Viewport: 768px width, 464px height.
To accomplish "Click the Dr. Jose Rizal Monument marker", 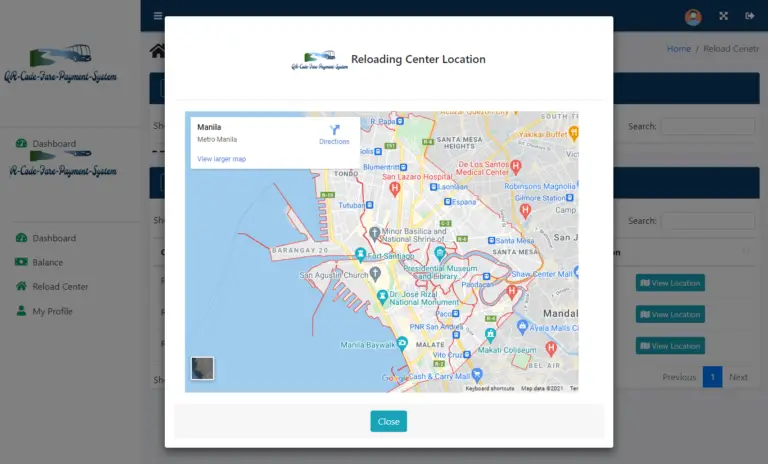I will (382, 296).
